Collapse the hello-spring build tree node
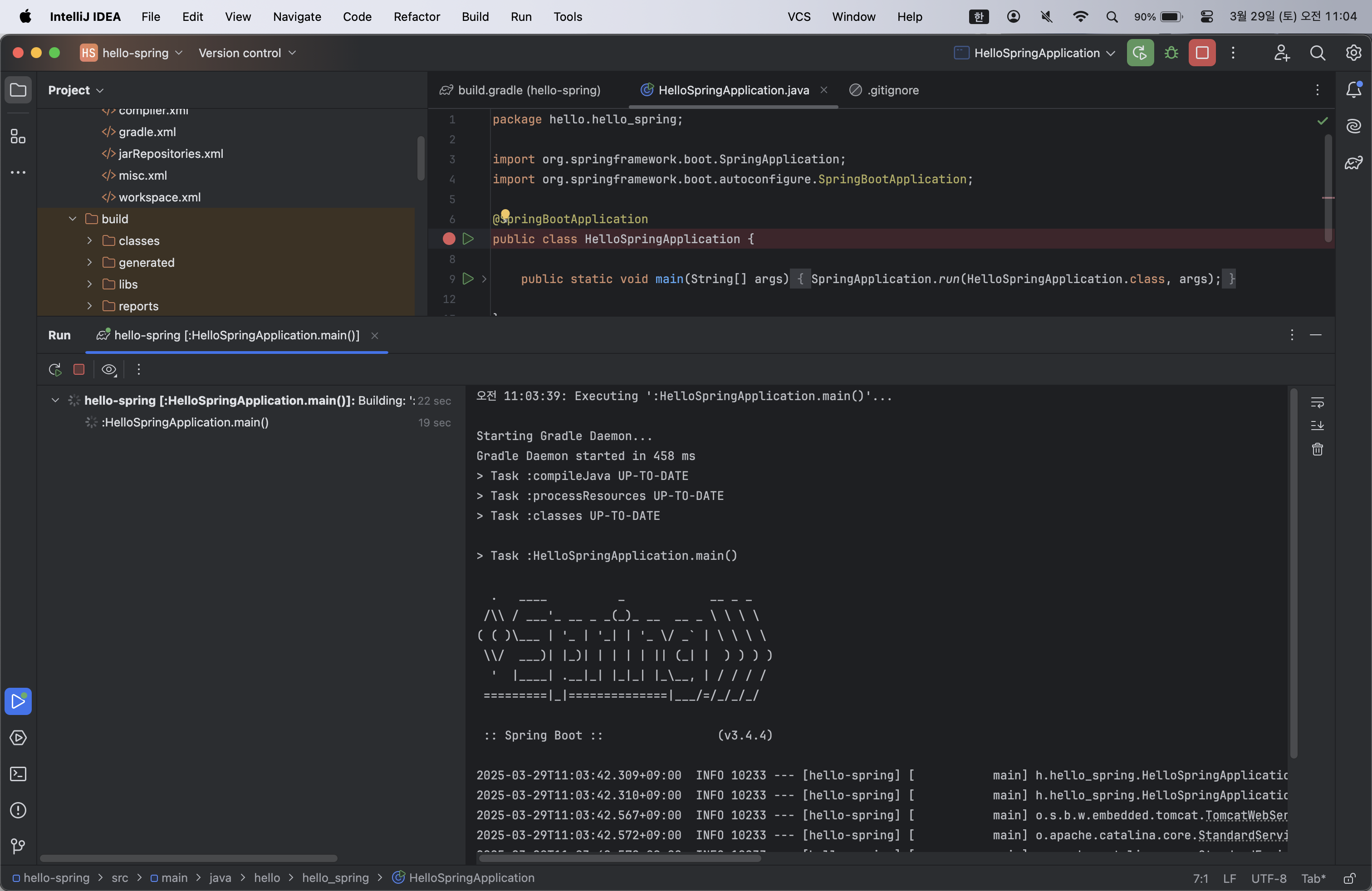The width and height of the screenshot is (1372, 891). click(x=55, y=400)
